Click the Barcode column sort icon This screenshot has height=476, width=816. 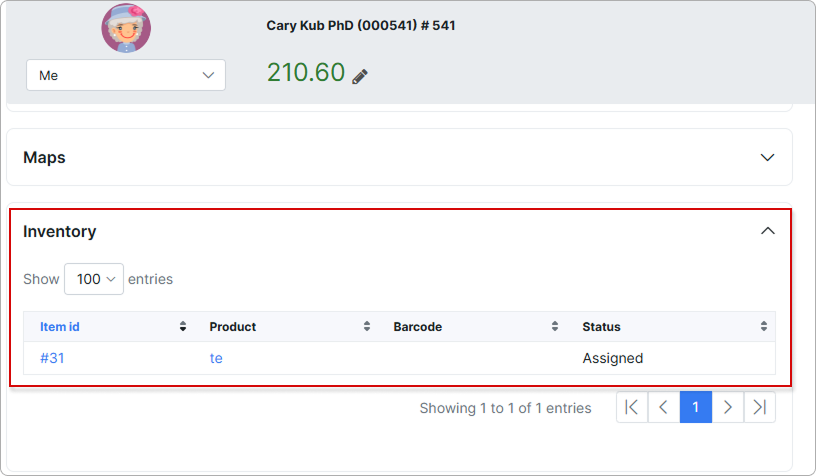point(555,327)
